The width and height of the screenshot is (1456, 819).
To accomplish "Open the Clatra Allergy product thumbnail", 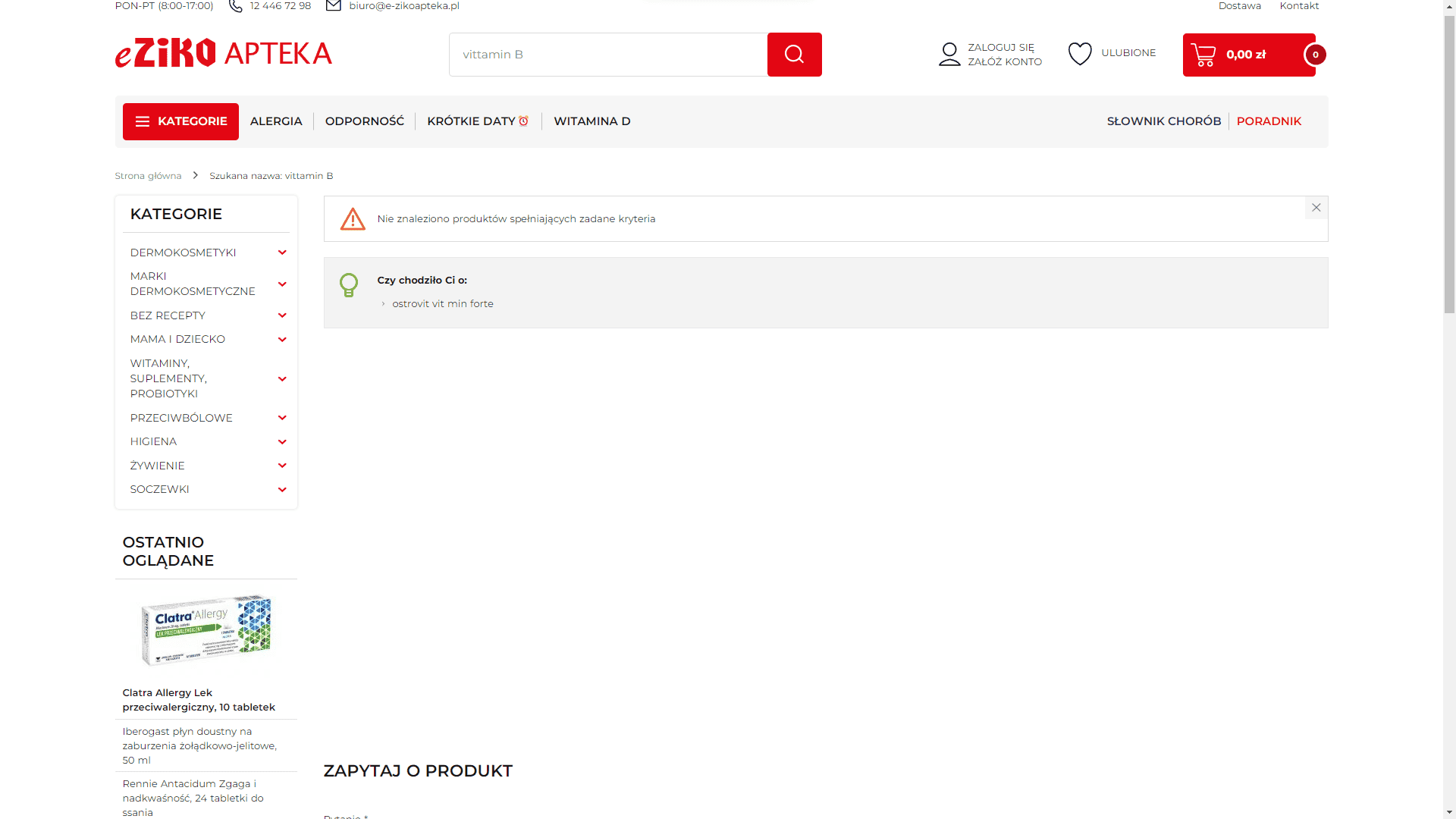I will (x=206, y=630).
